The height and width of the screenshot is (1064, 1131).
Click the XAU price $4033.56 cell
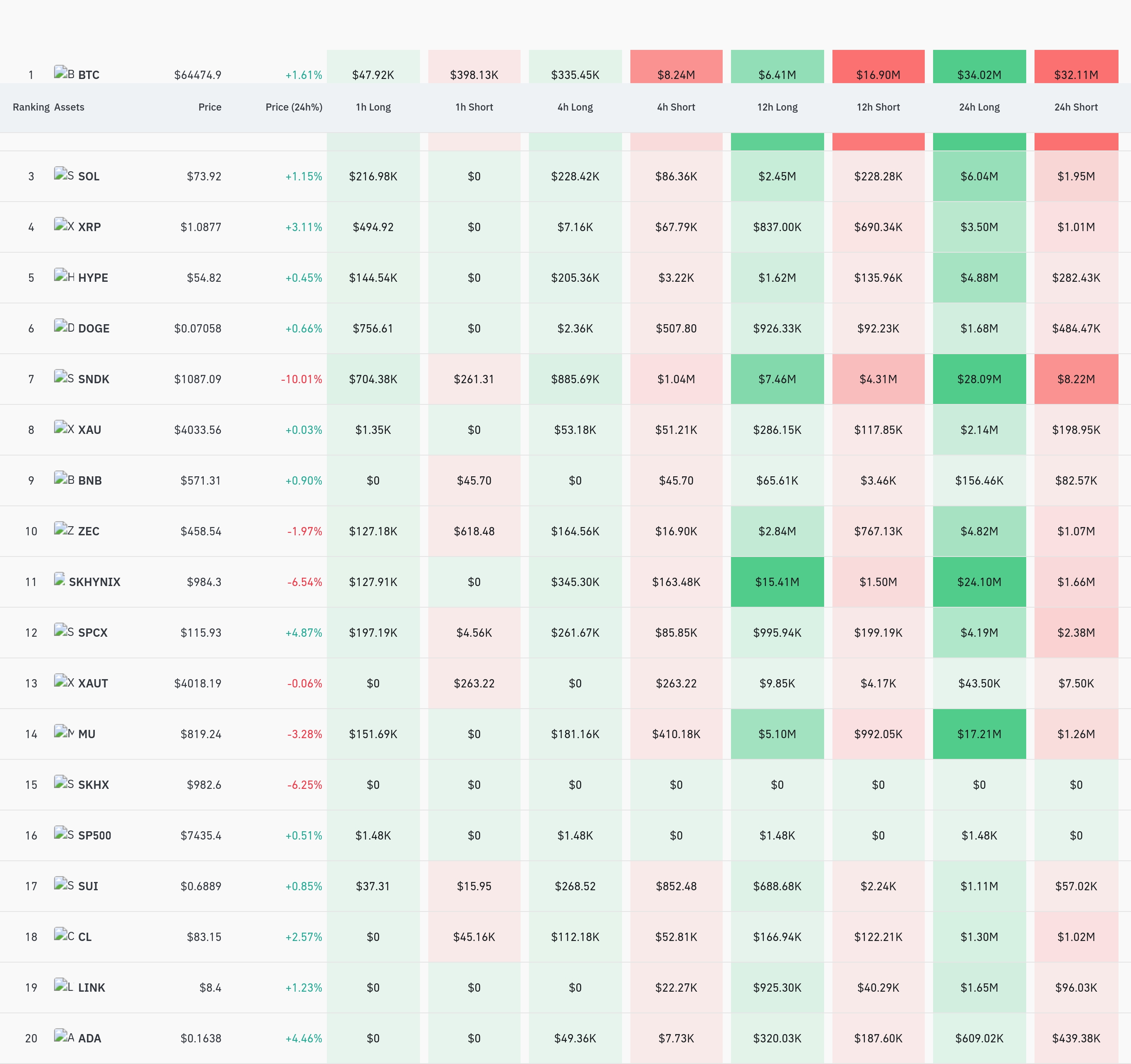[x=198, y=430]
